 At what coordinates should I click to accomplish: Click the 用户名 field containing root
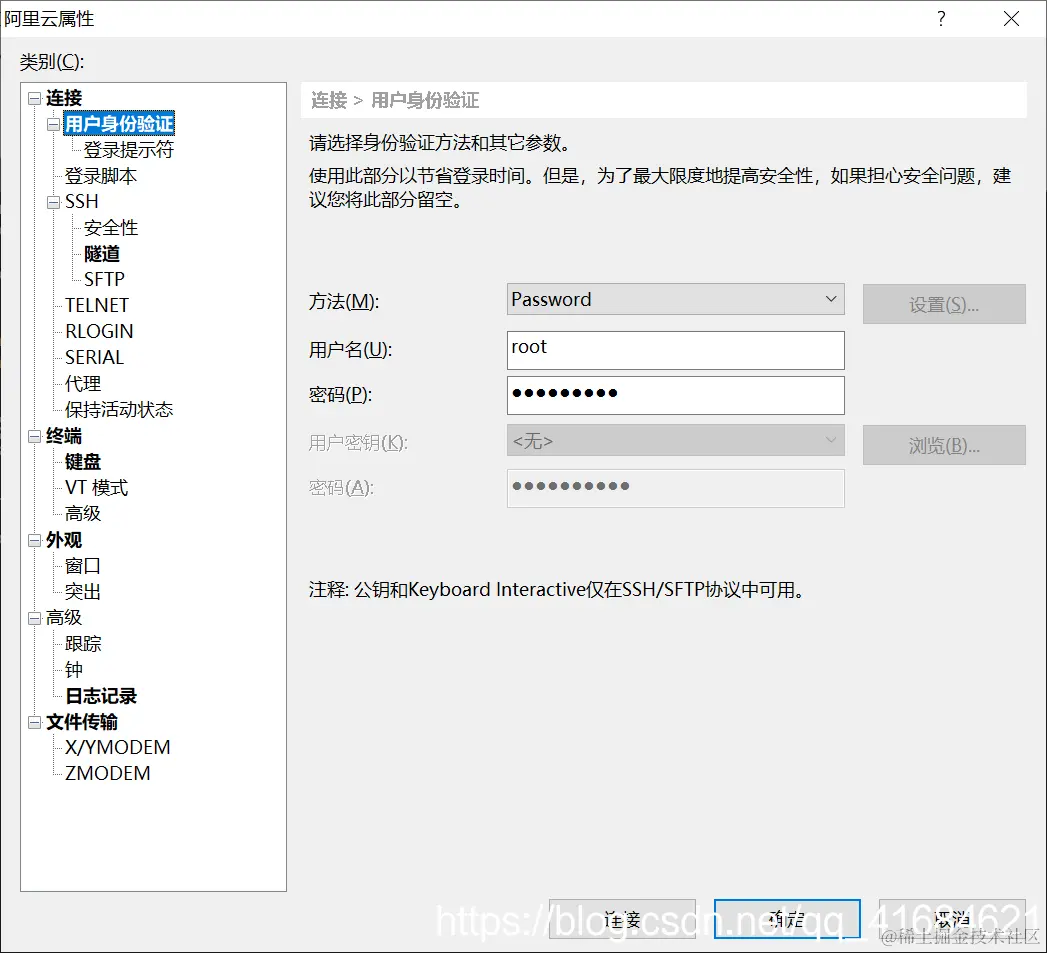[675, 350]
